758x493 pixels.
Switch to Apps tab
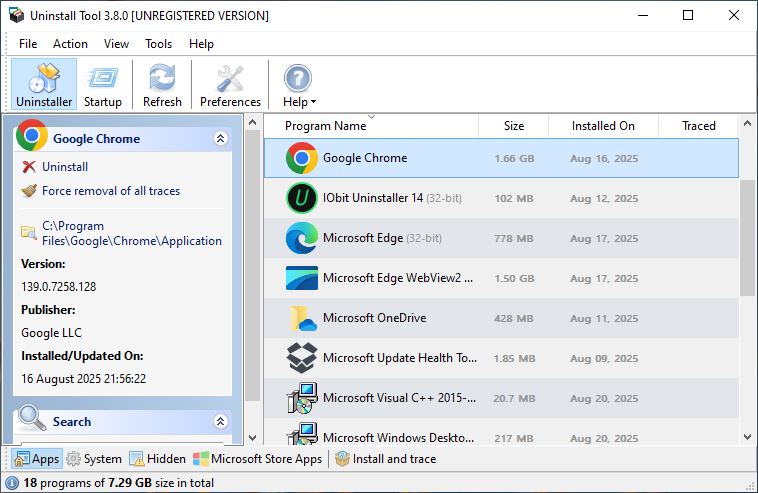pyautogui.click(x=37, y=459)
